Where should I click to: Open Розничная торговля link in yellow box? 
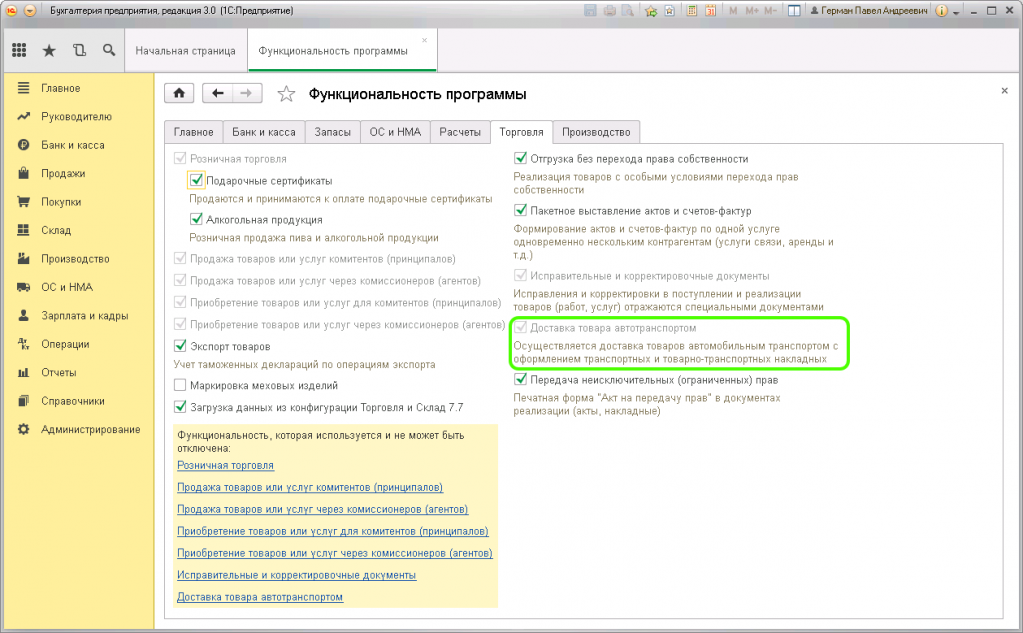(225, 465)
